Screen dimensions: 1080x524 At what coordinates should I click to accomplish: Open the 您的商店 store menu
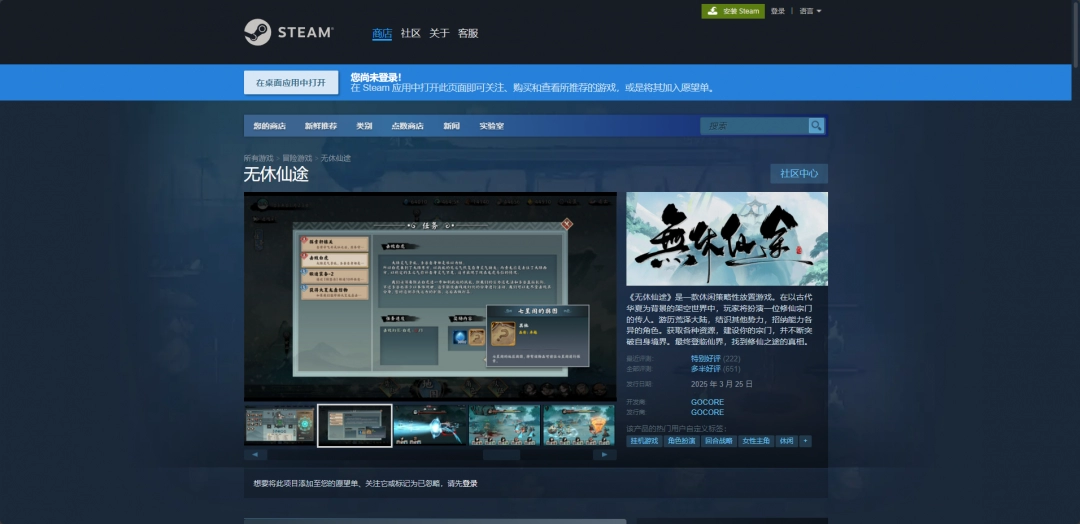[x=270, y=126]
